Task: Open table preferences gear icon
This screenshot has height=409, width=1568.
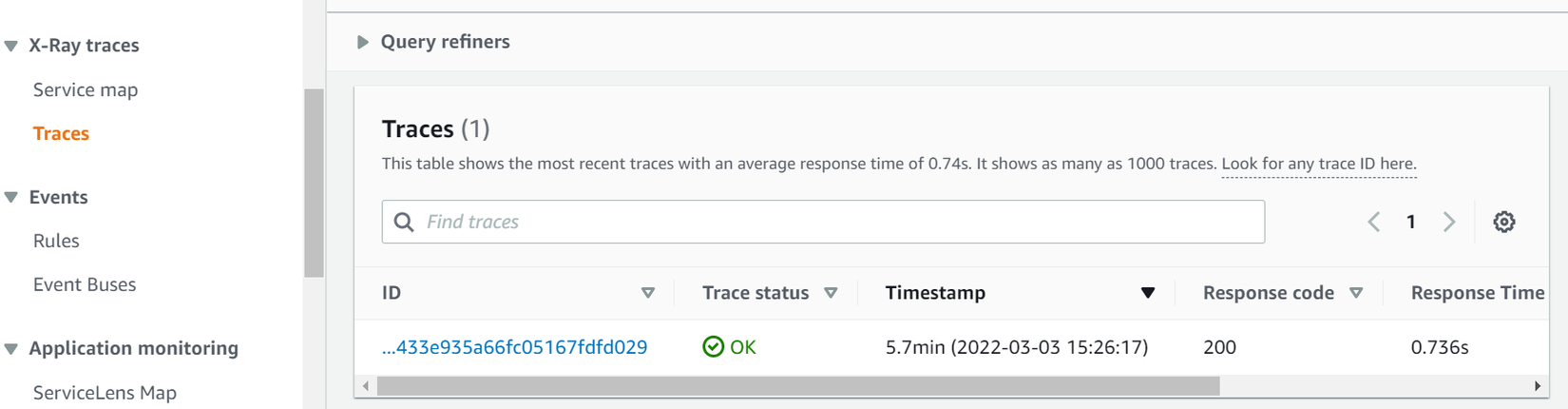Action: click(x=1503, y=222)
